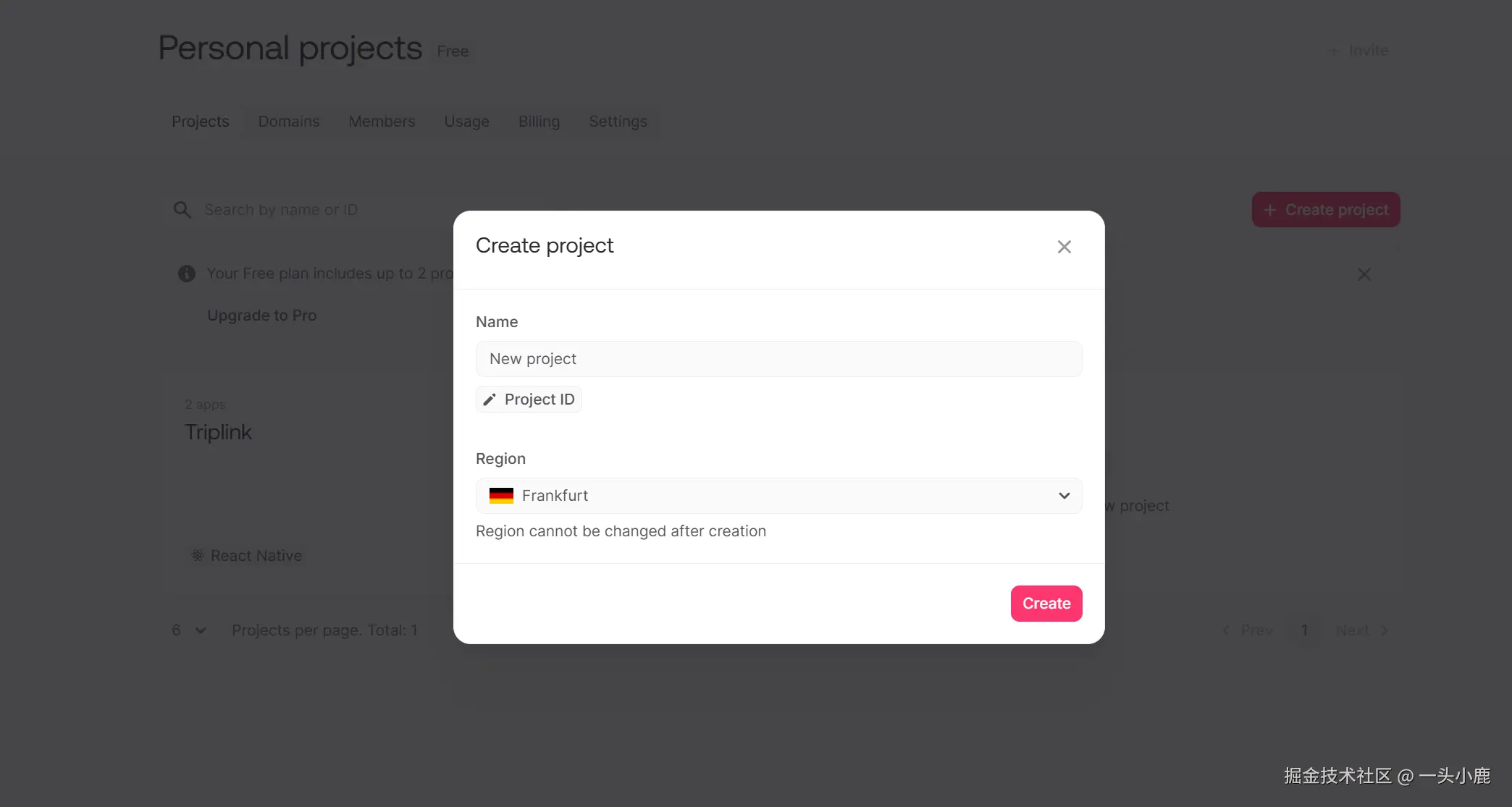Switch to the Domains tab
This screenshot has height=807, width=1512.
(x=288, y=122)
